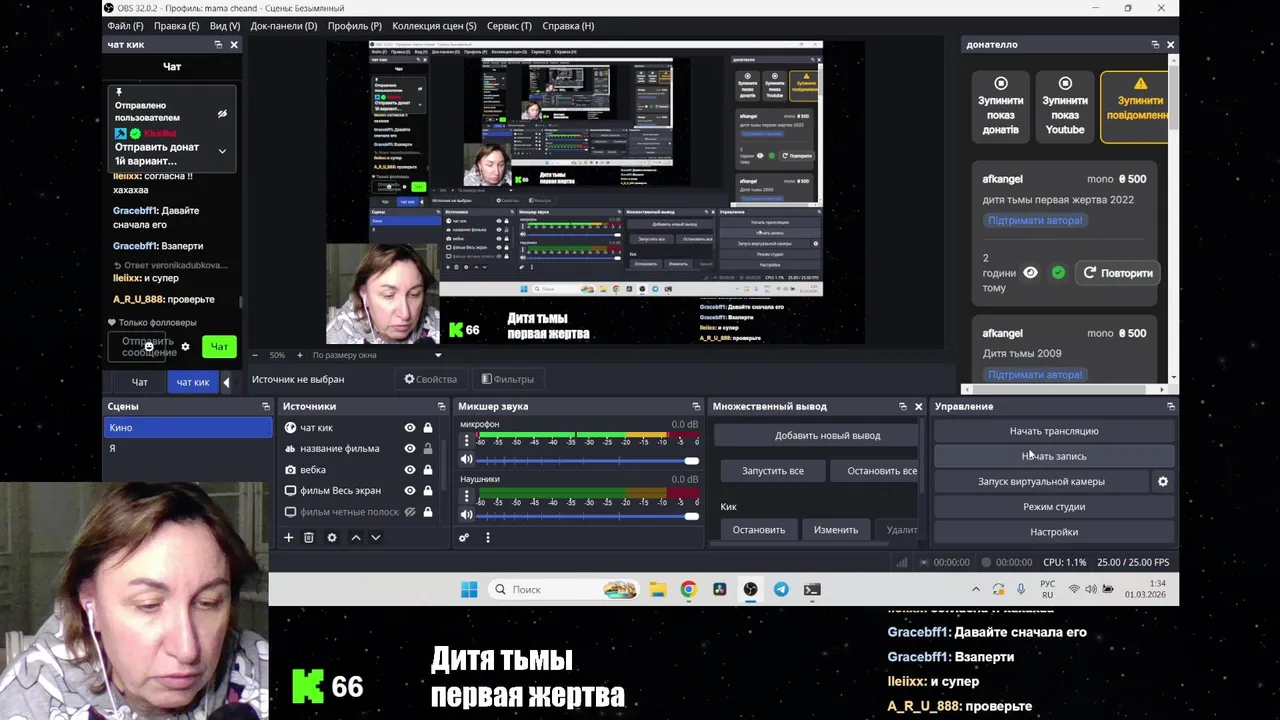The width and height of the screenshot is (1280, 720).
Task: Open Правка (E) menu
Action: click(x=176, y=26)
